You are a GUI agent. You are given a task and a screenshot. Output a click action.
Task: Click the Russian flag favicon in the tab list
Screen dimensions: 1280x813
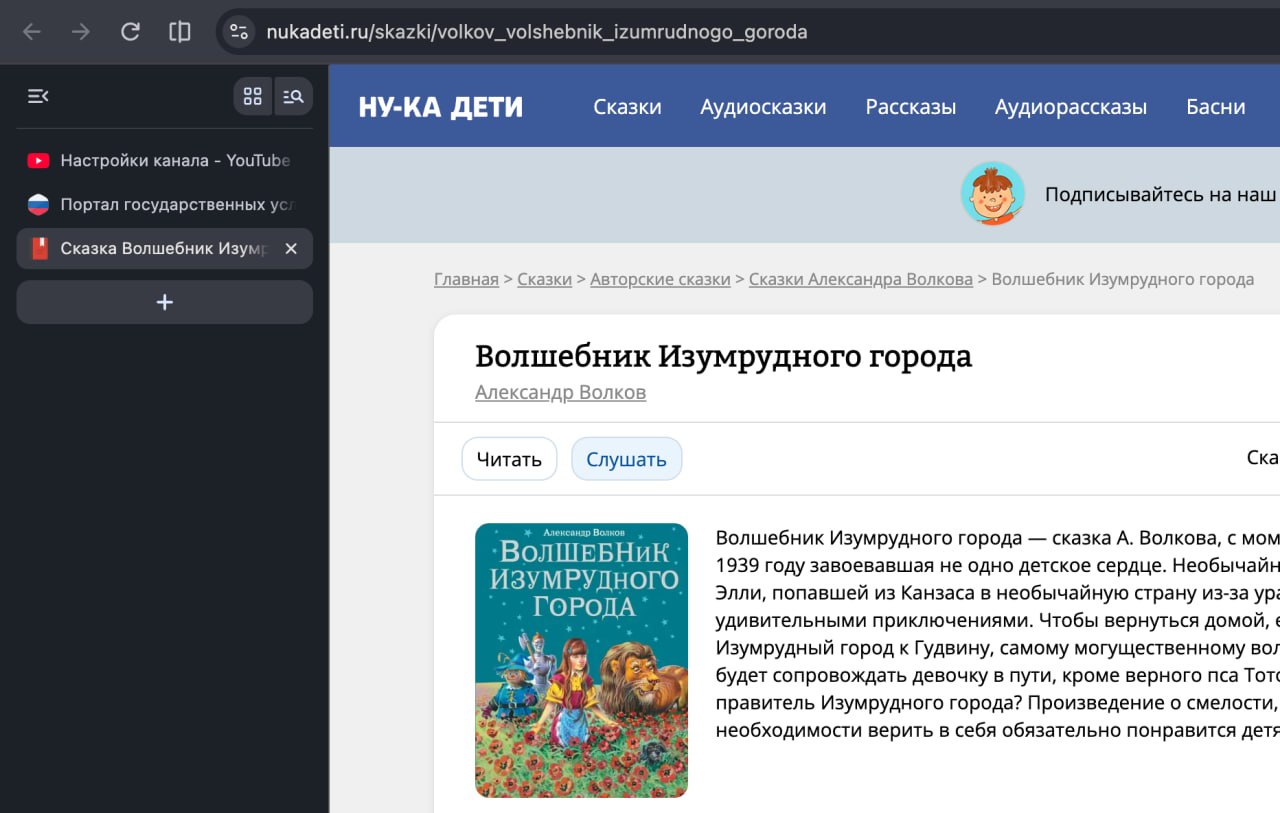[38, 204]
